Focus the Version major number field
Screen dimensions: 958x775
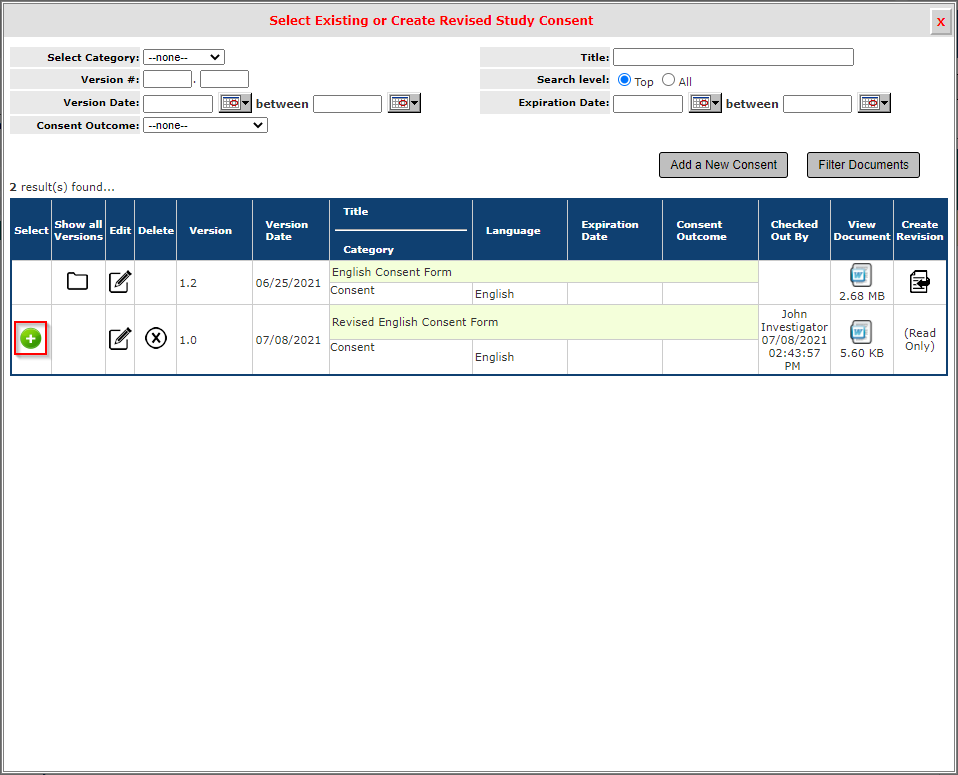coord(167,79)
